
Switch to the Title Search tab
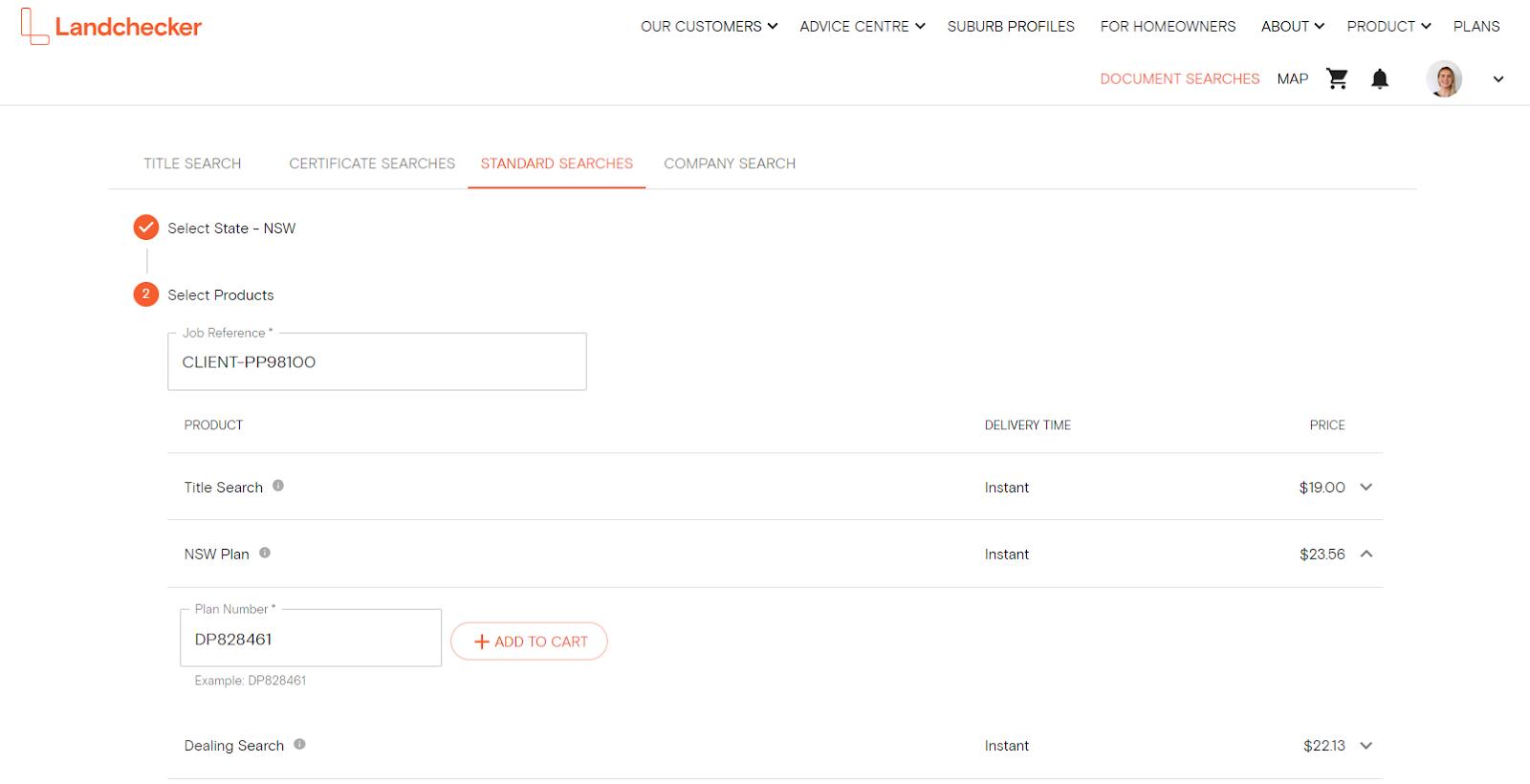(x=192, y=163)
